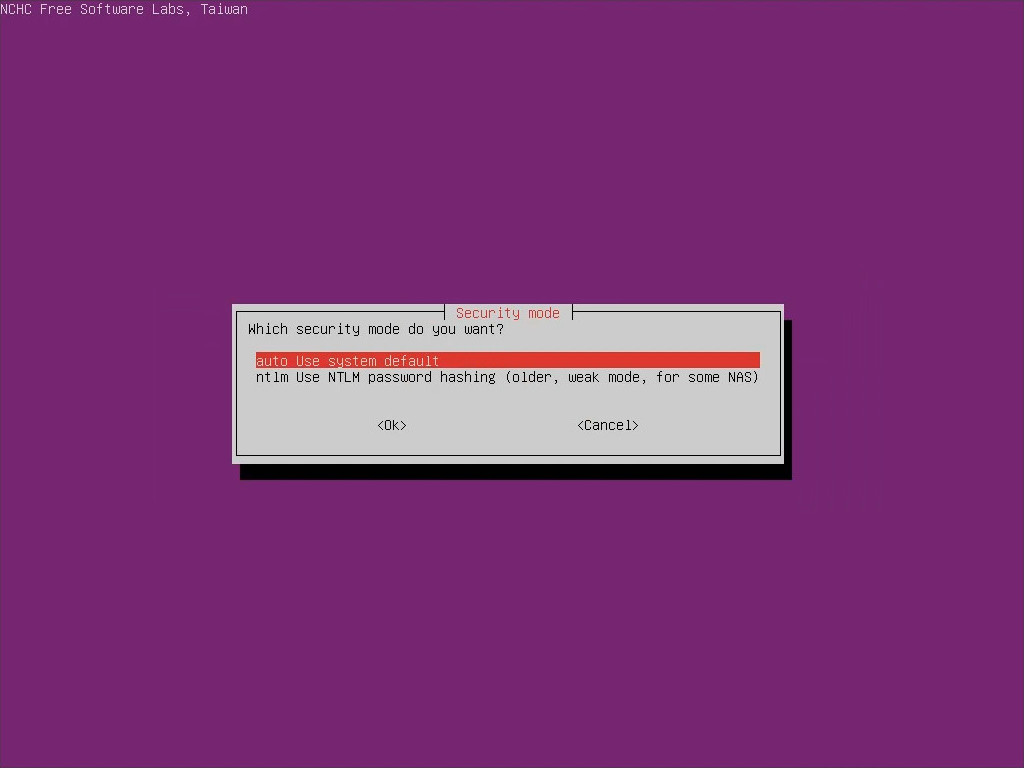Click the "auto" tag in the highlighted row
Image resolution: width=1024 pixels, height=768 pixels.
coord(272,361)
